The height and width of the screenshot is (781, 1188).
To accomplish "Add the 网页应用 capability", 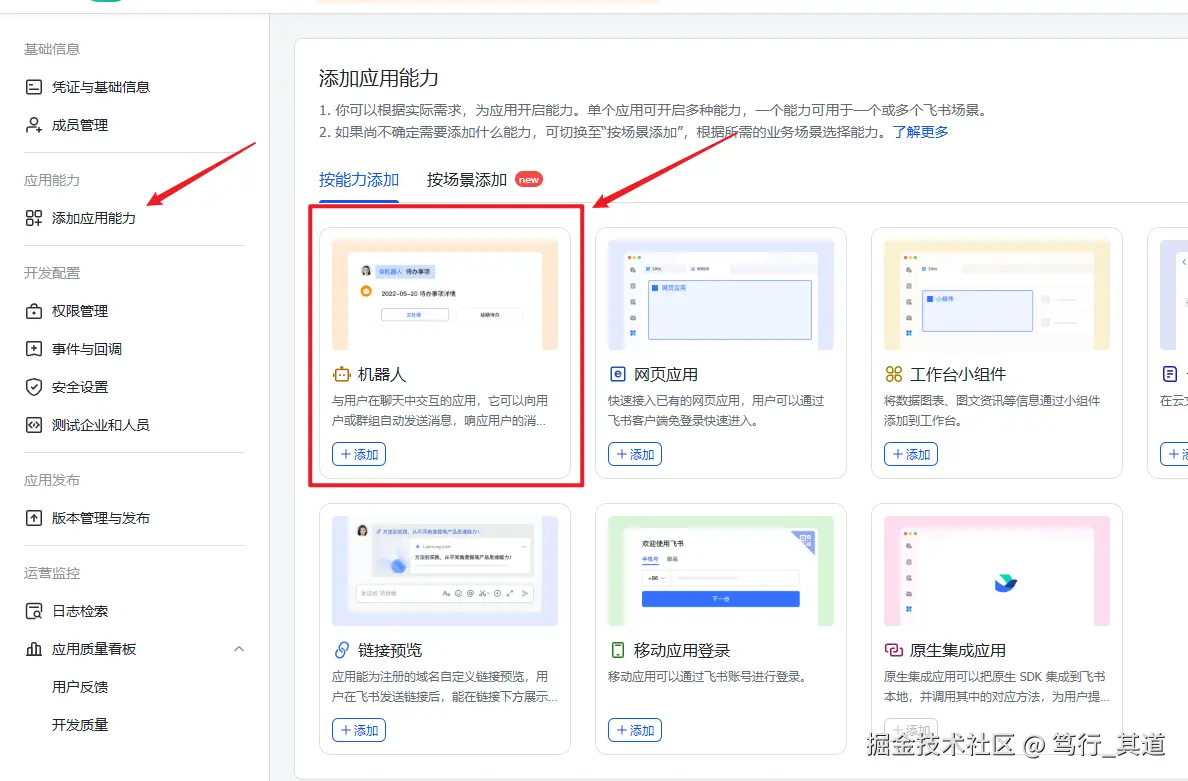I will tap(635, 455).
